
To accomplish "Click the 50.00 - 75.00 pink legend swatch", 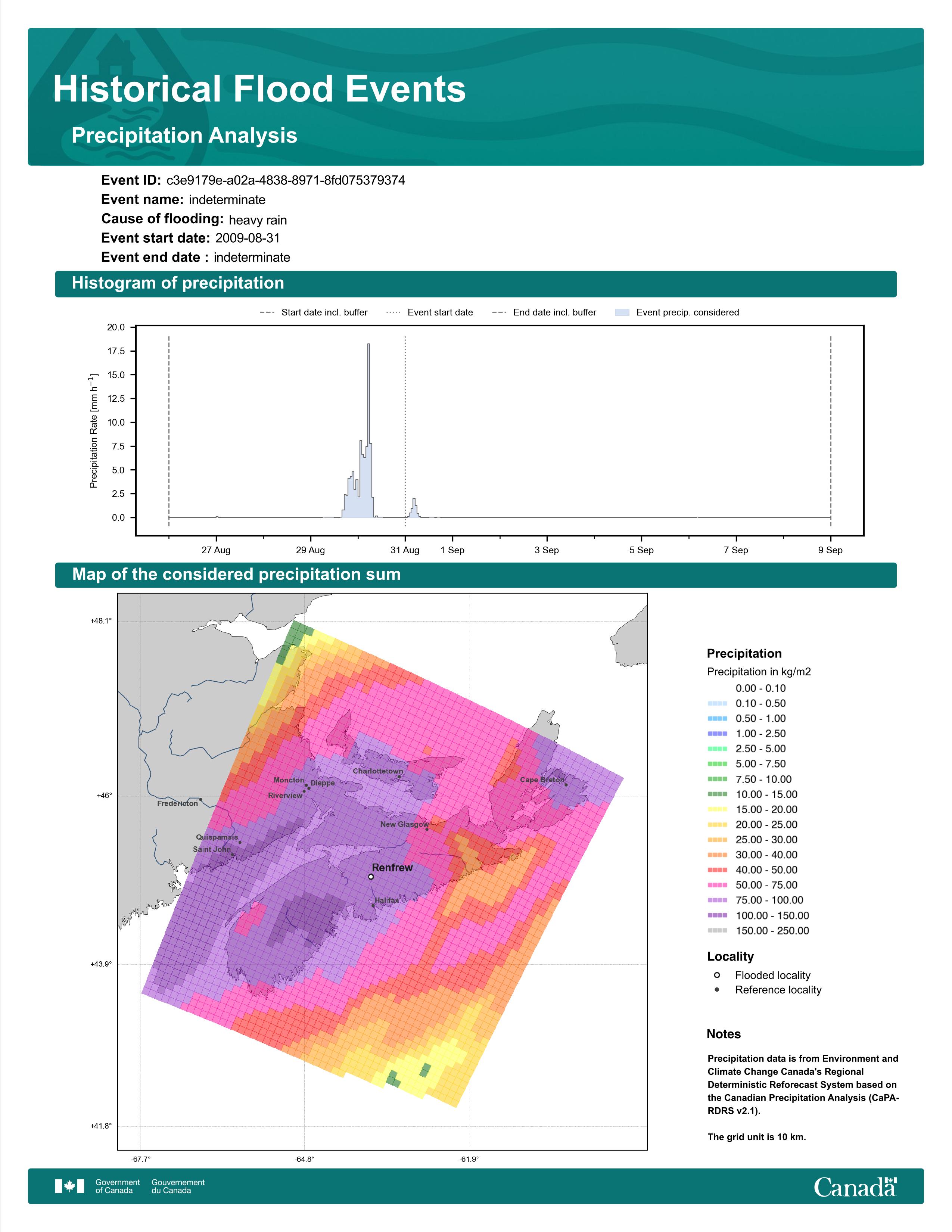I will (718, 885).
